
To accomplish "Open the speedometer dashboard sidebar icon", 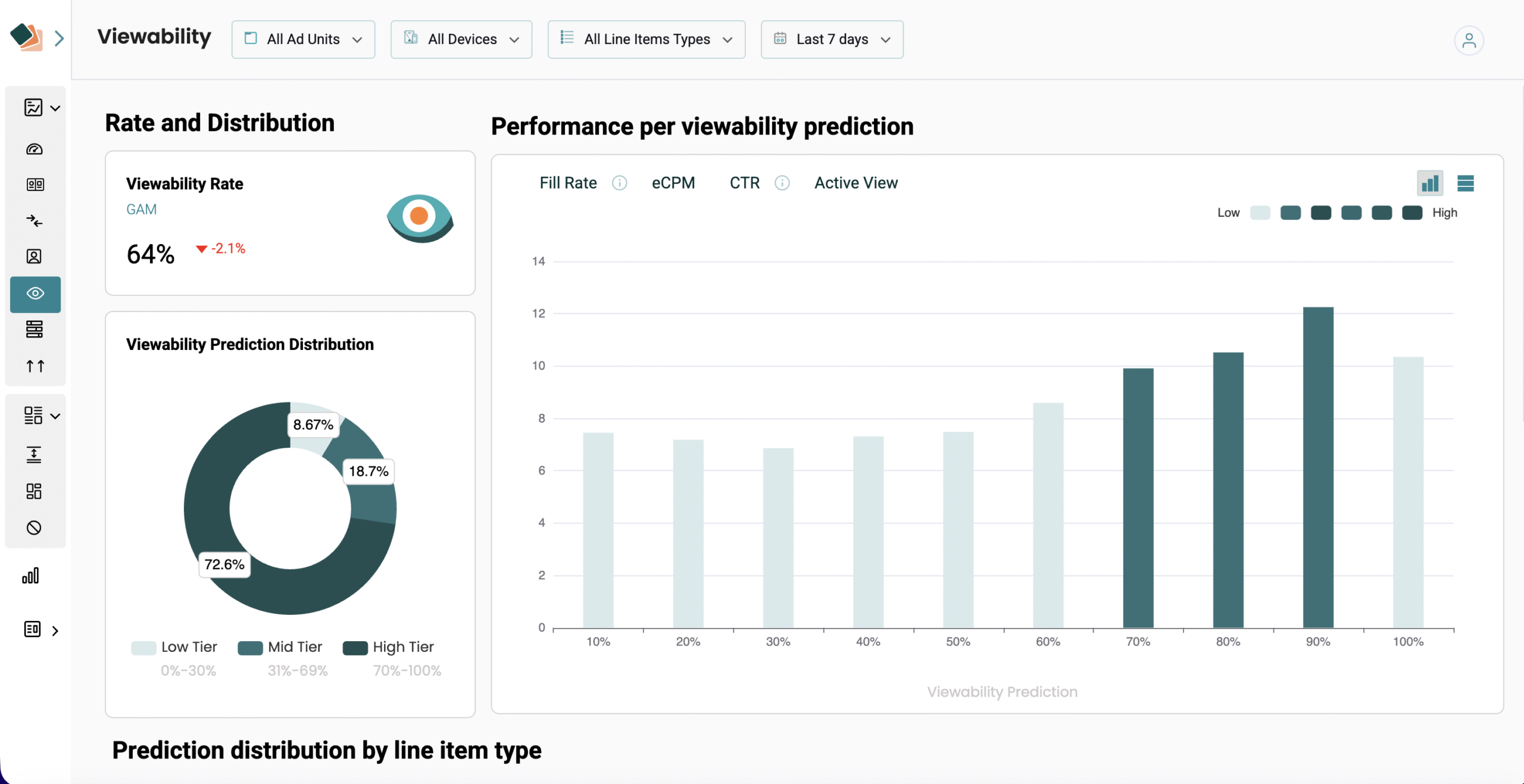I will tap(35, 149).
